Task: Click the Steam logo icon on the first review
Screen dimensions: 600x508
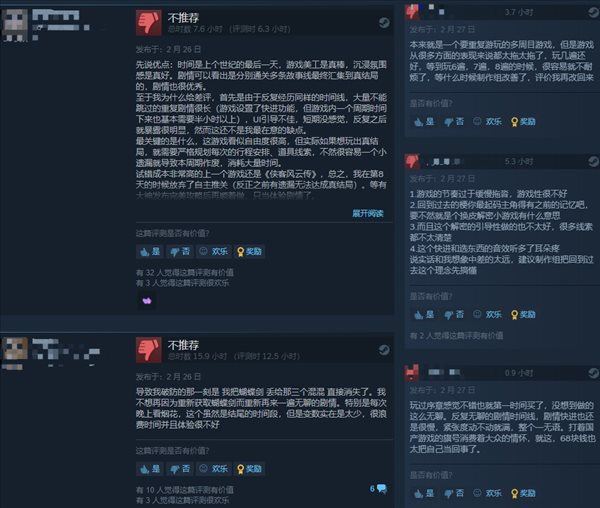Action: (x=384, y=23)
